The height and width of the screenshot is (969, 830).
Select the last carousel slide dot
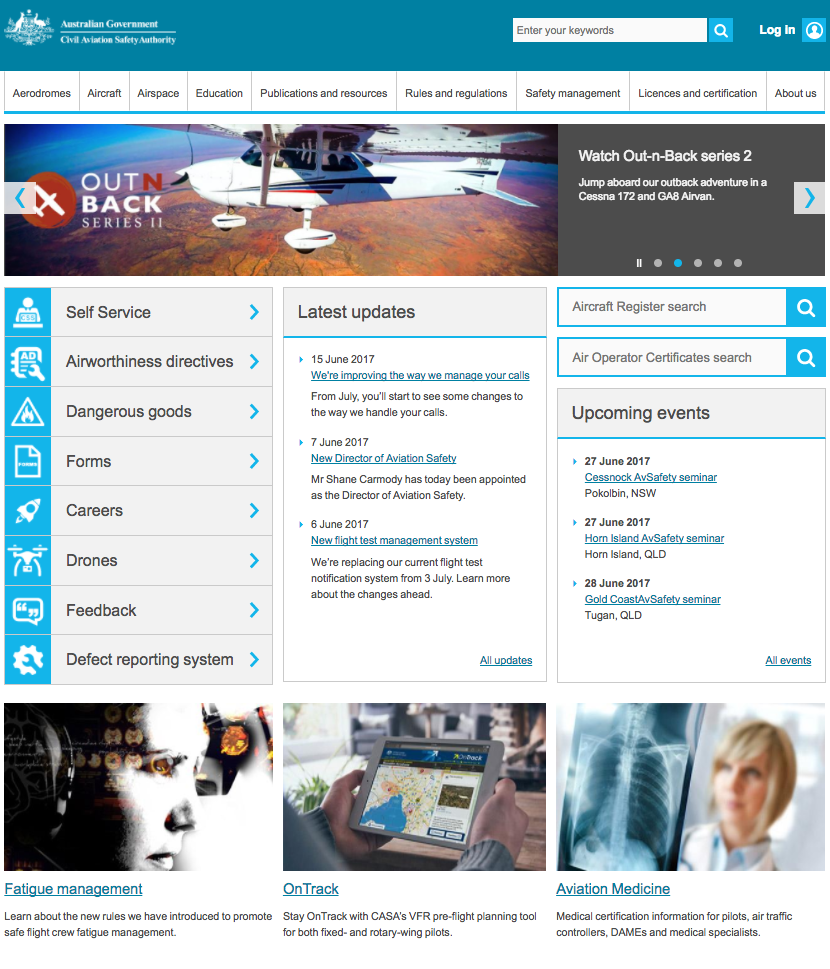tap(738, 263)
